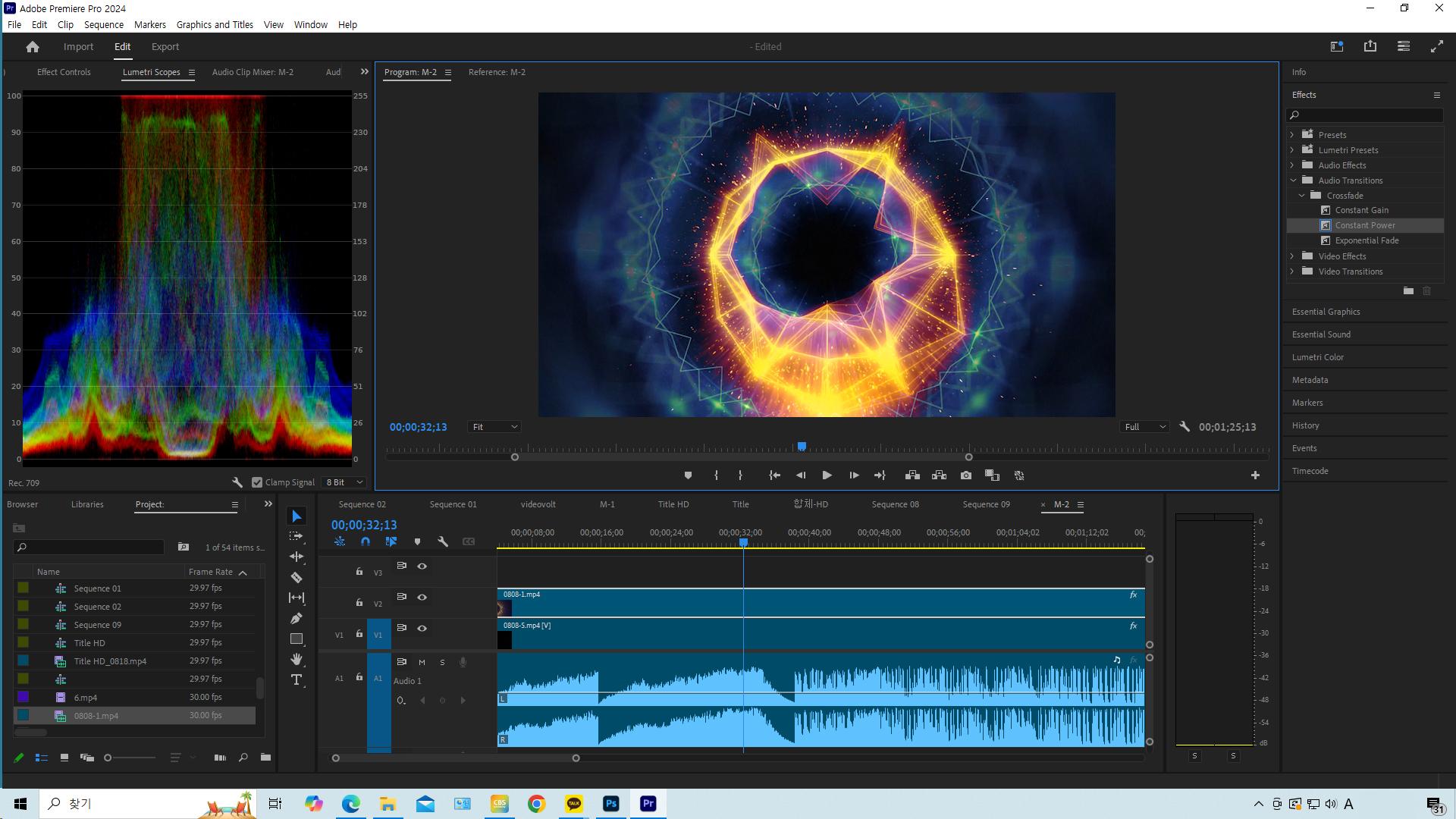Toggle the Clamp Signal checkbox

pyautogui.click(x=257, y=482)
